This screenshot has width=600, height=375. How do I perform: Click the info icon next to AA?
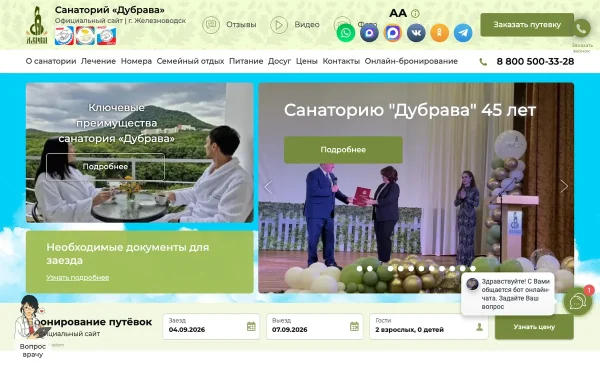pos(415,14)
